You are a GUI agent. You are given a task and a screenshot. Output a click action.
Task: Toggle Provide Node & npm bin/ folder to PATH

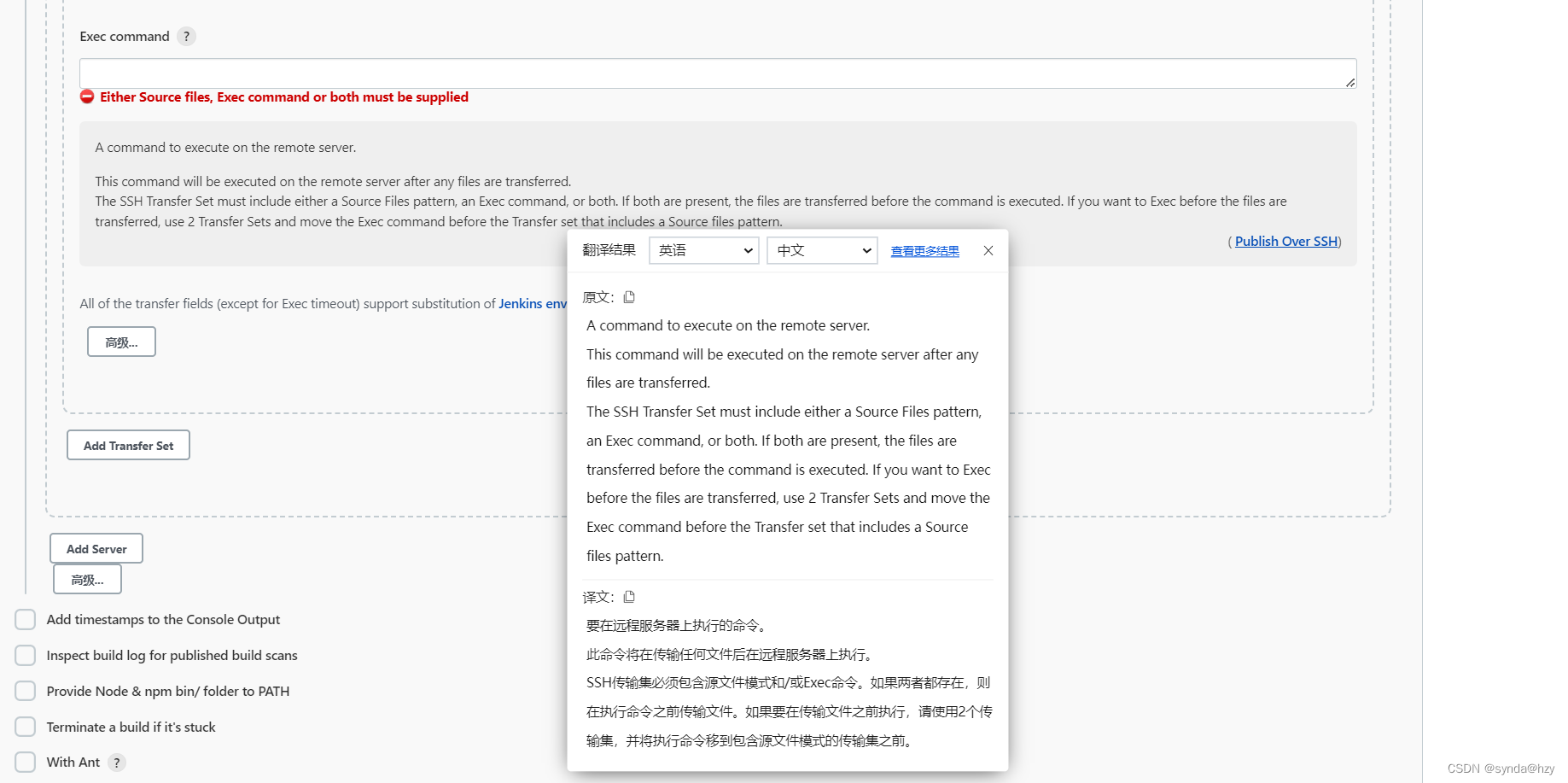(26, 691)
